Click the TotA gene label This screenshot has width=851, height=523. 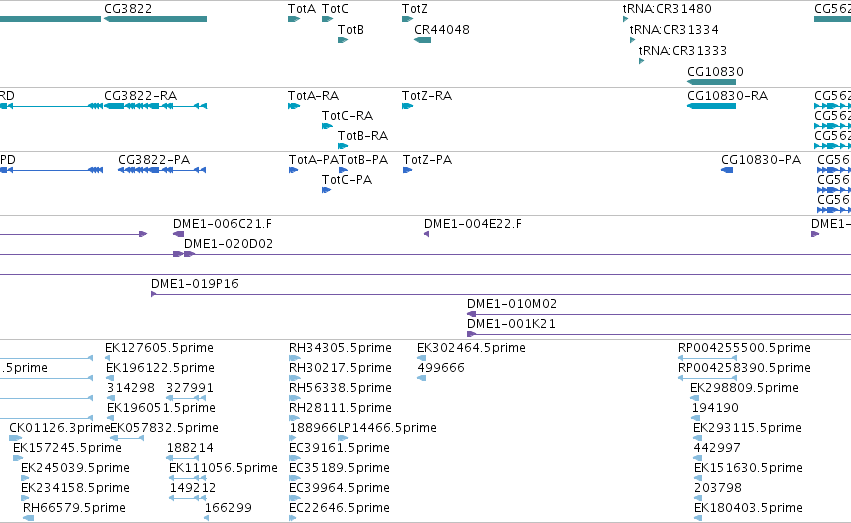(302, 9)
